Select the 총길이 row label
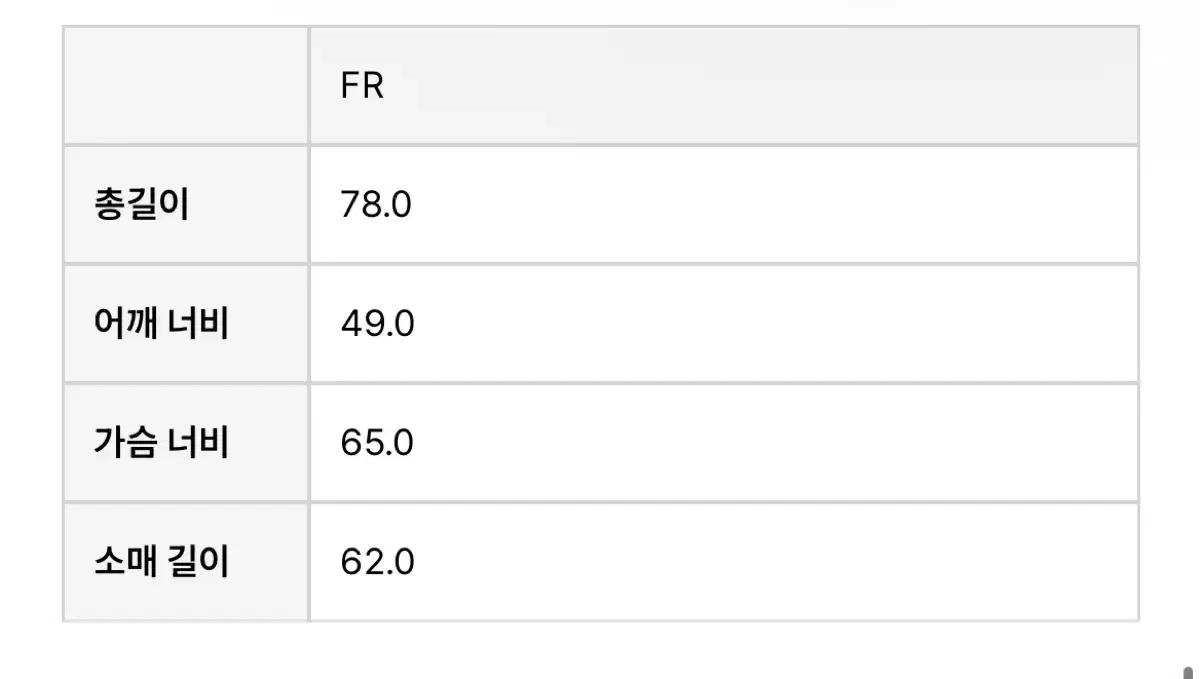 point(141,205)
